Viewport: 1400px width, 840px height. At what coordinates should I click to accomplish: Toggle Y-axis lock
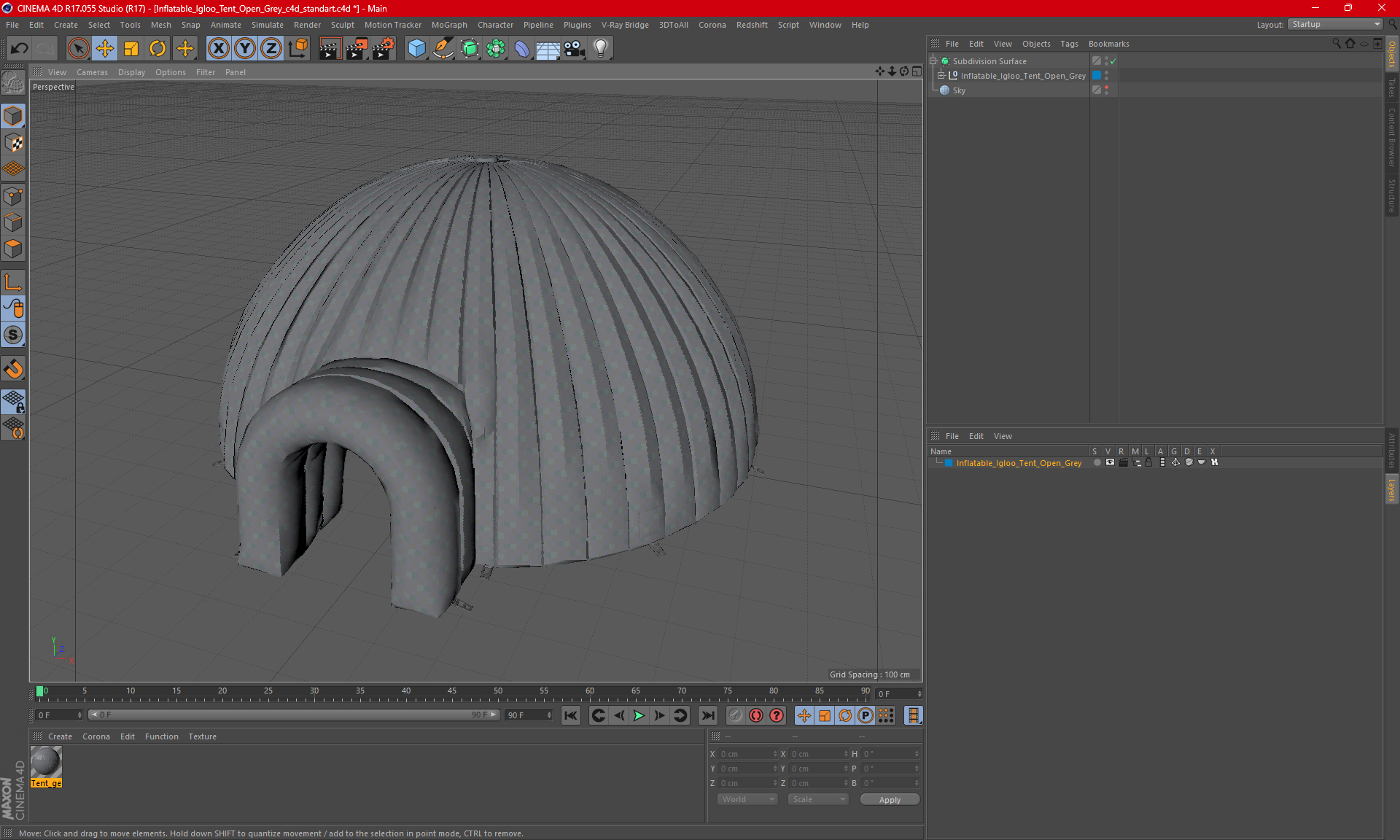(245, 49)
